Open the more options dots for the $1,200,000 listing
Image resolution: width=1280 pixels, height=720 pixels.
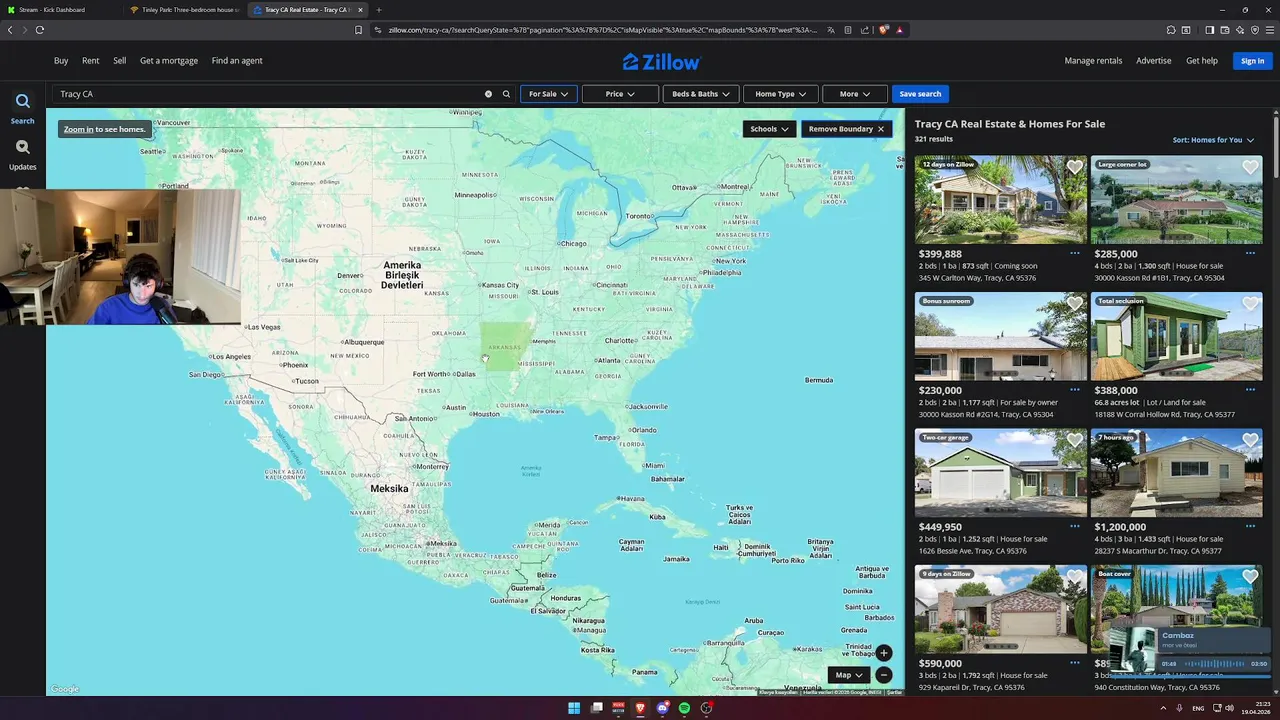pyautogui.click(x=1250, y=526)
